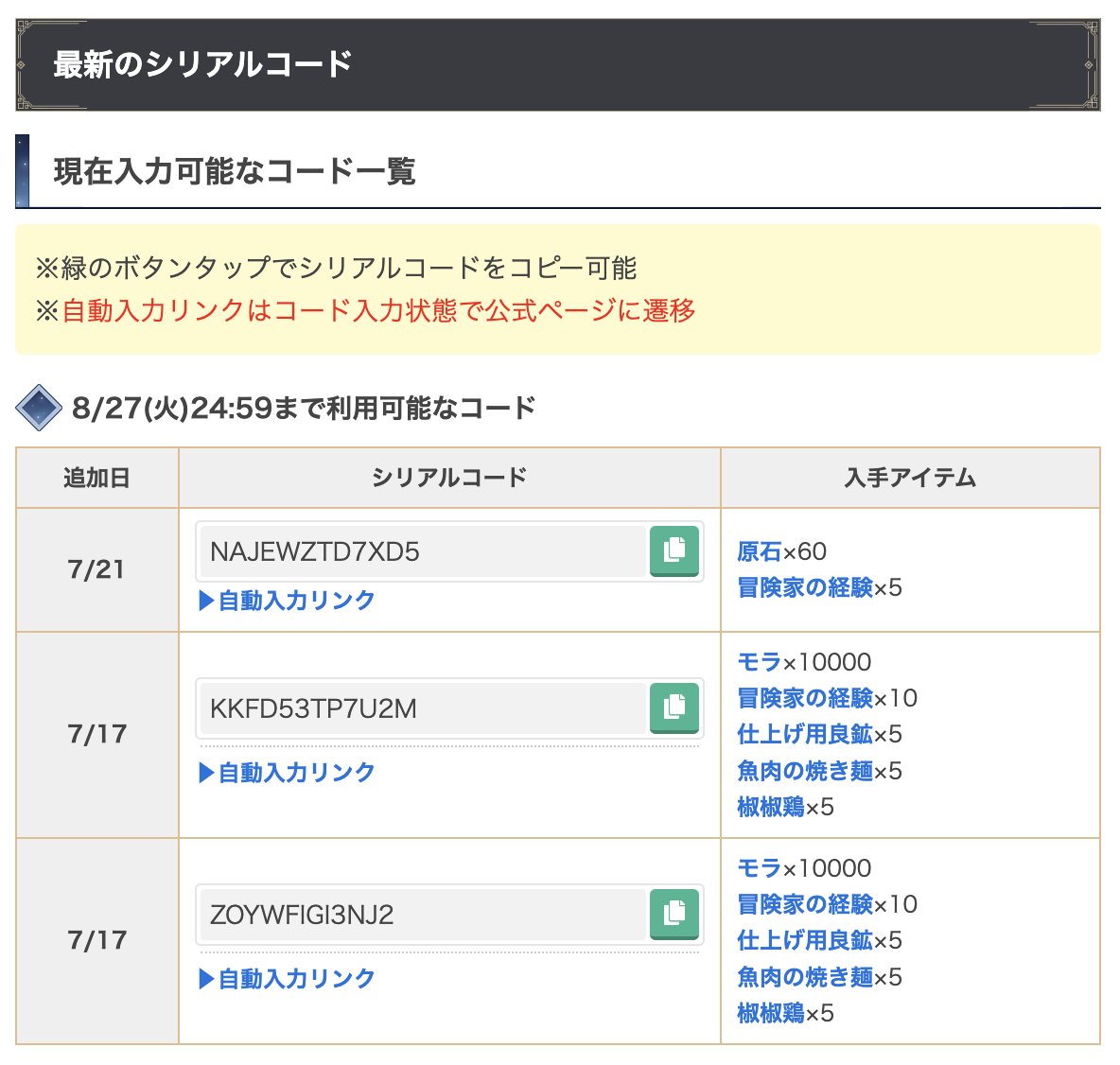Open 仕上げ用良鉱 link in the ZOYWFIGI3NJ2 row
Image resolution: width=1120 pixels, height=1065 pixels.
pos(805,940)
